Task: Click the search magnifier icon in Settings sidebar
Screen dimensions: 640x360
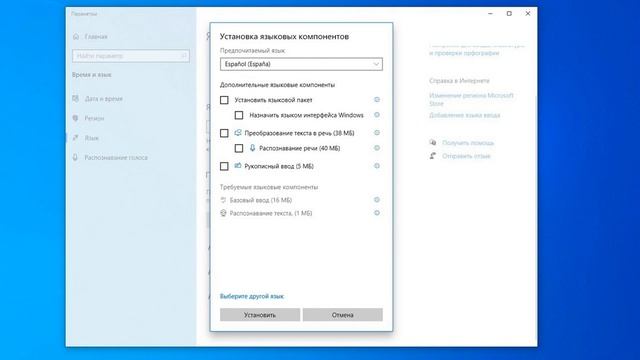Action: [183, 56]
